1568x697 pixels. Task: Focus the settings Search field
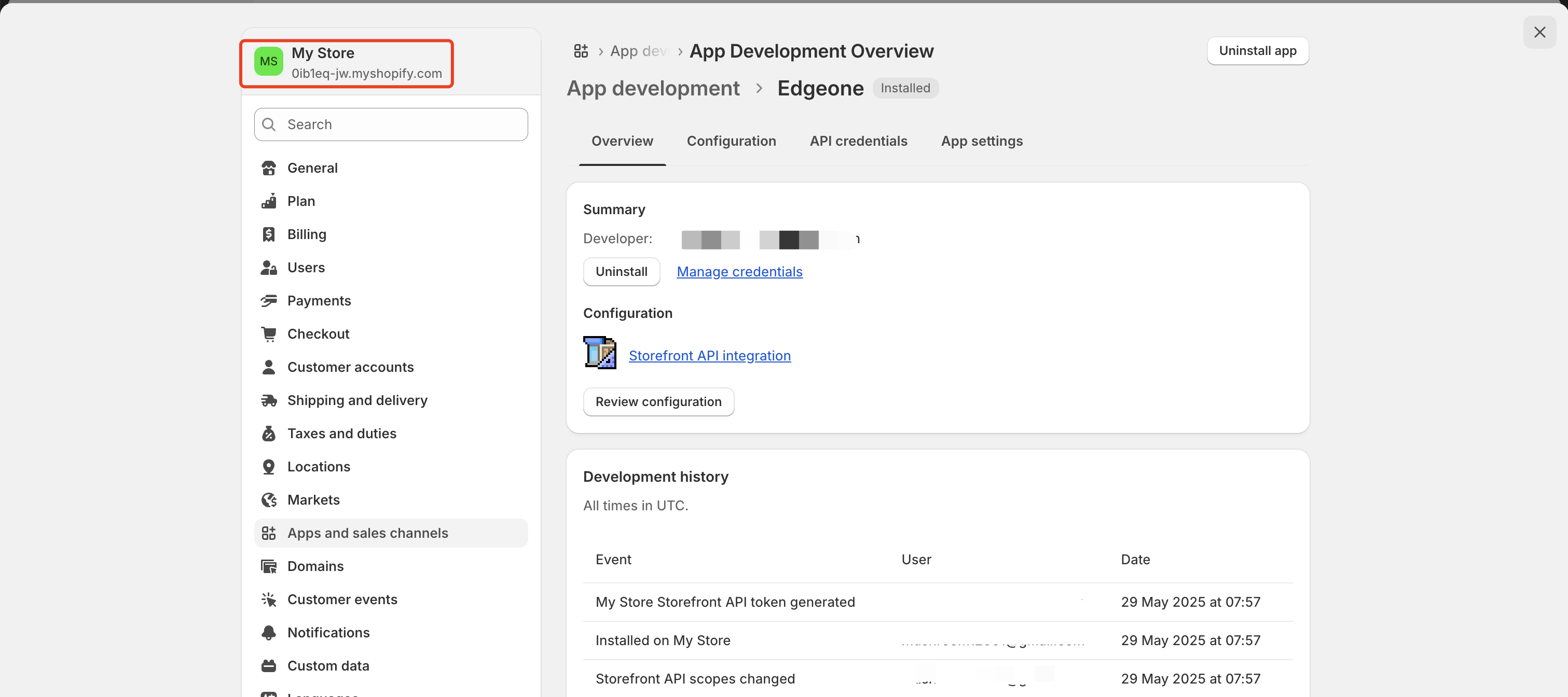[391, 124]
